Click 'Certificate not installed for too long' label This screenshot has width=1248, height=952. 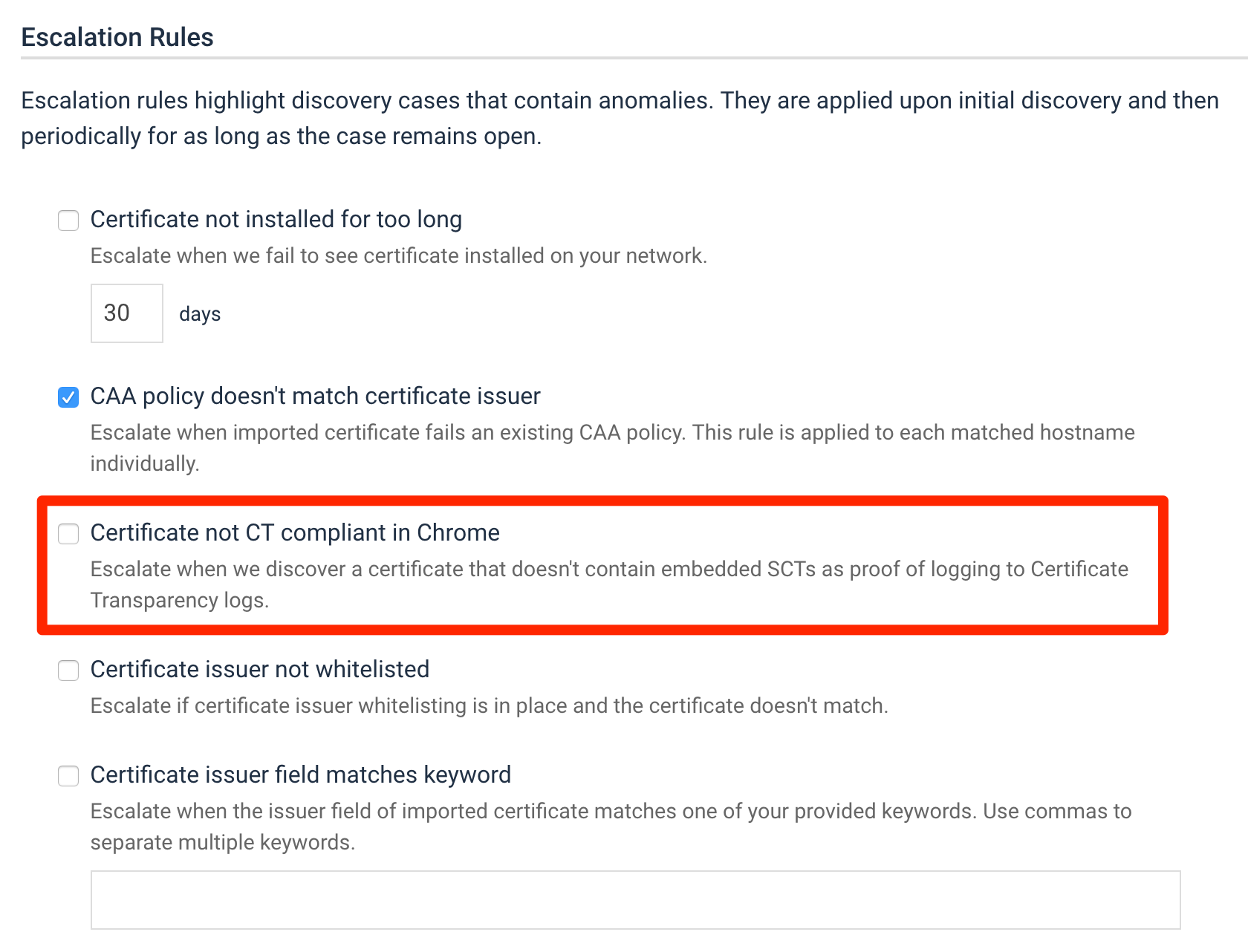pyautogui.click(x=276, y=220)
